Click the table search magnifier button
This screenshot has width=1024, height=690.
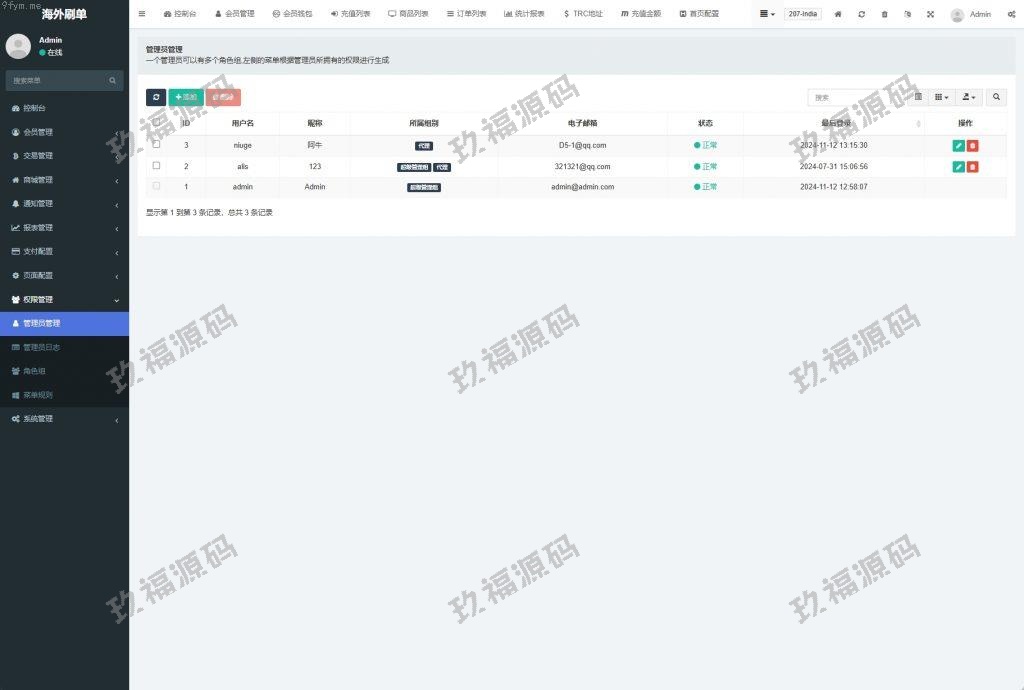[996, 97]
